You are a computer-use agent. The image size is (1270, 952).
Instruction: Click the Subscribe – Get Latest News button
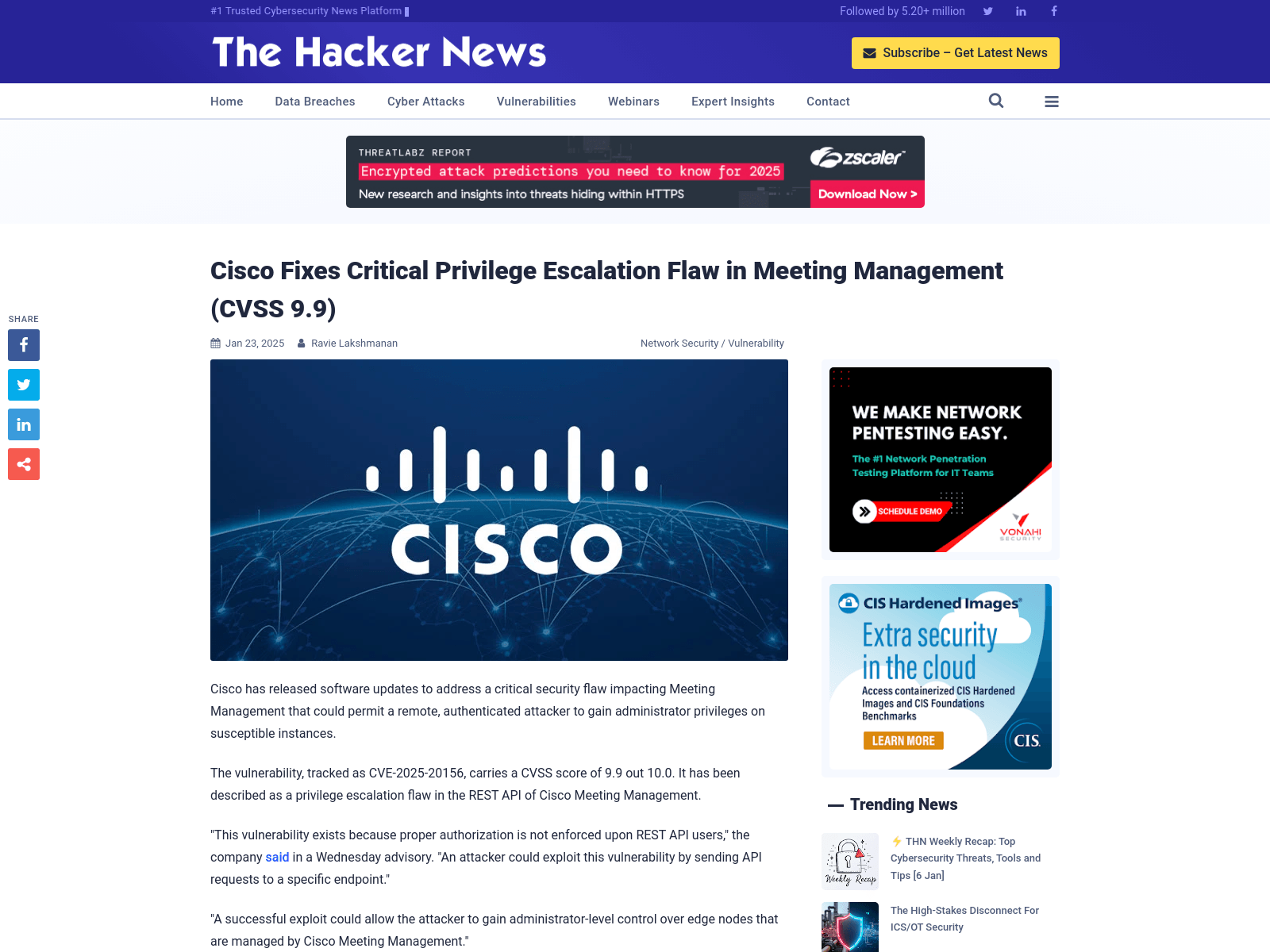pyautogui.click(x=956, y=53)
